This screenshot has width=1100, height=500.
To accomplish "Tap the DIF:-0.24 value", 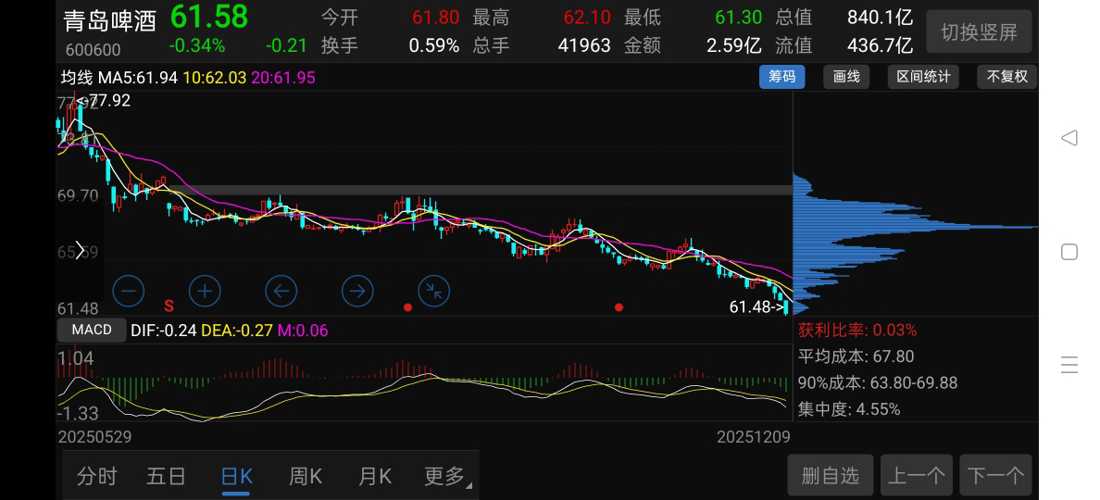I will point(163,330).
